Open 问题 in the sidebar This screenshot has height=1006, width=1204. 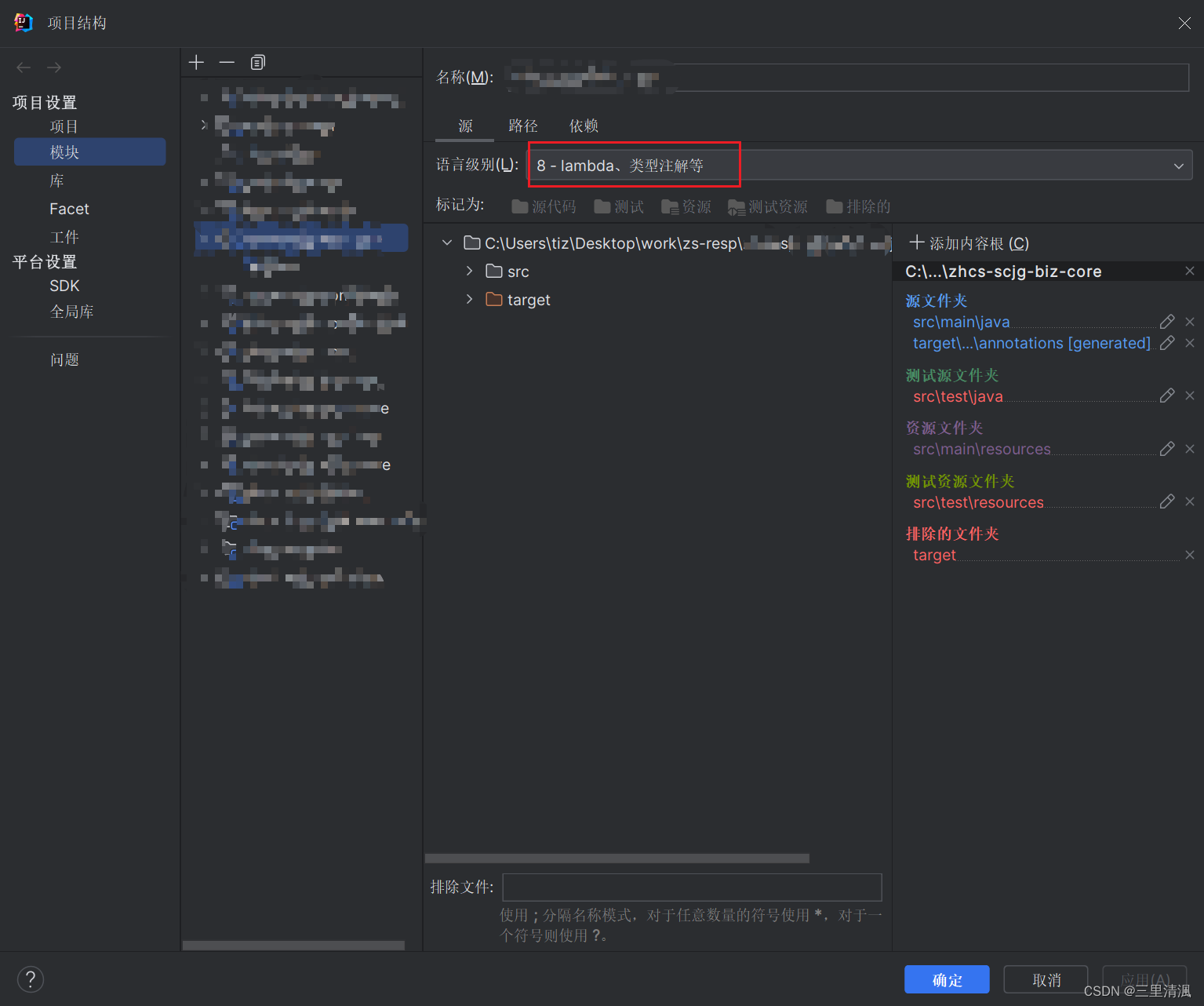tap(64, 359)
